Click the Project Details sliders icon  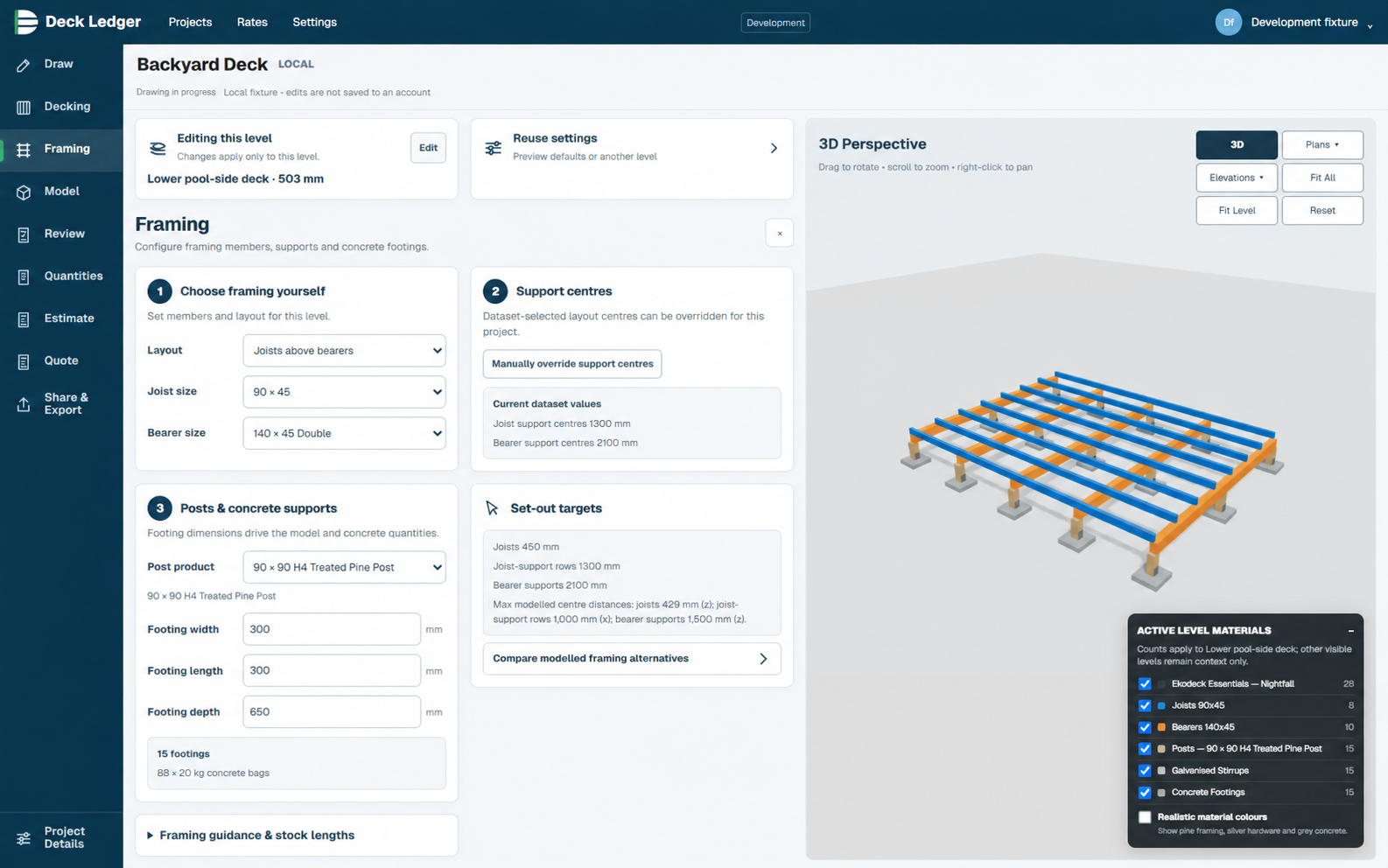[x=24, y=838]
